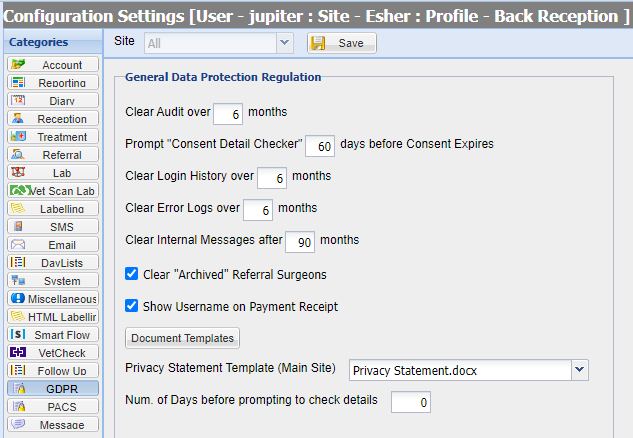
Task: Click the Lab category icon
Action: (x=17, y=172)
